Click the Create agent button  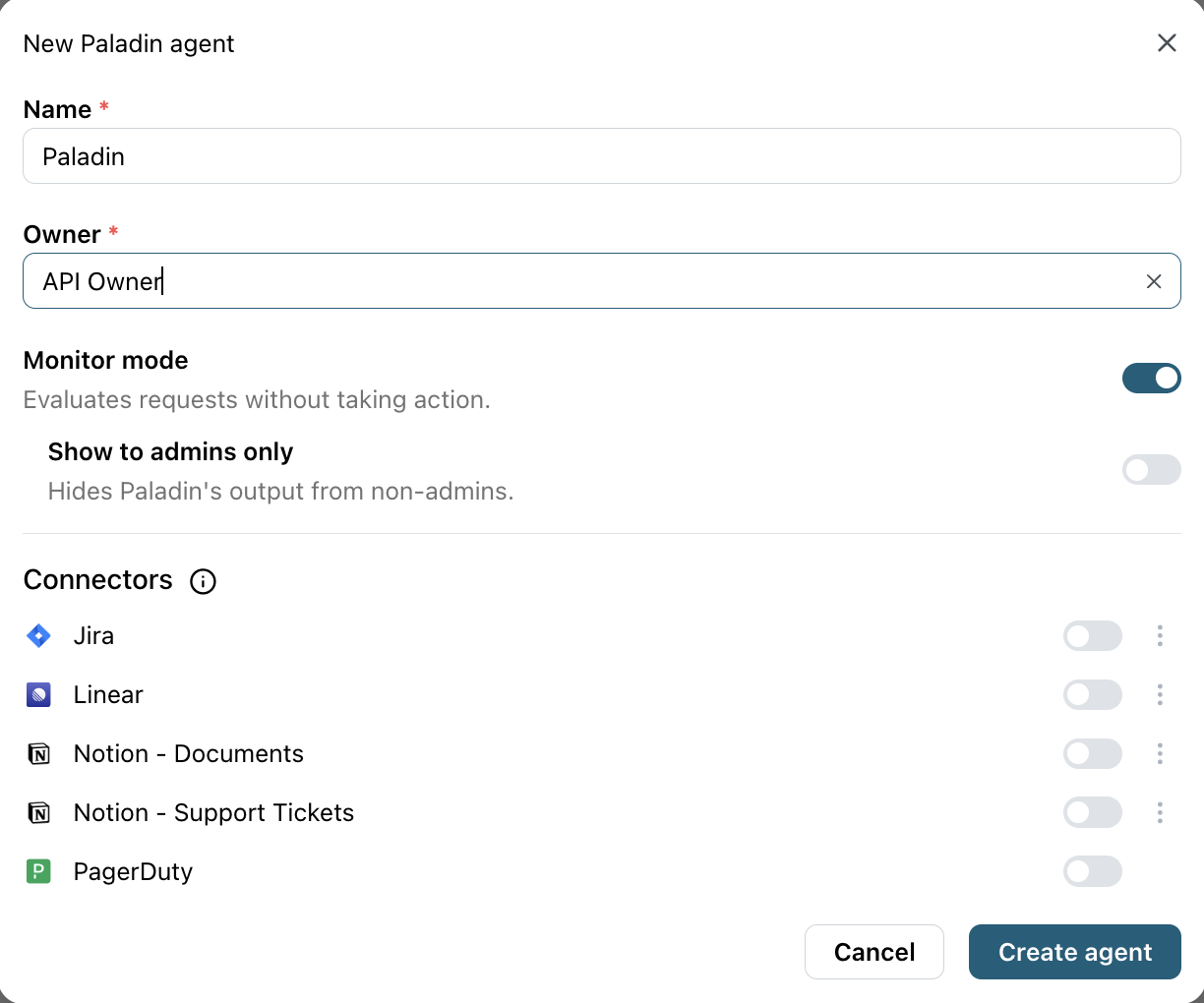pyautogui.click(x=1075, y=952)
